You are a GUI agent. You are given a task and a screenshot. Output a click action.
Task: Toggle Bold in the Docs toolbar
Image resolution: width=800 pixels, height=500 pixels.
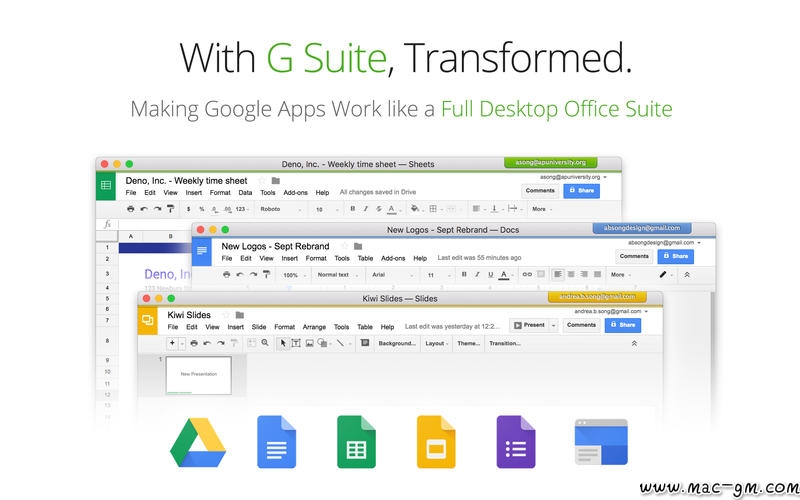[x=464, y=274]
